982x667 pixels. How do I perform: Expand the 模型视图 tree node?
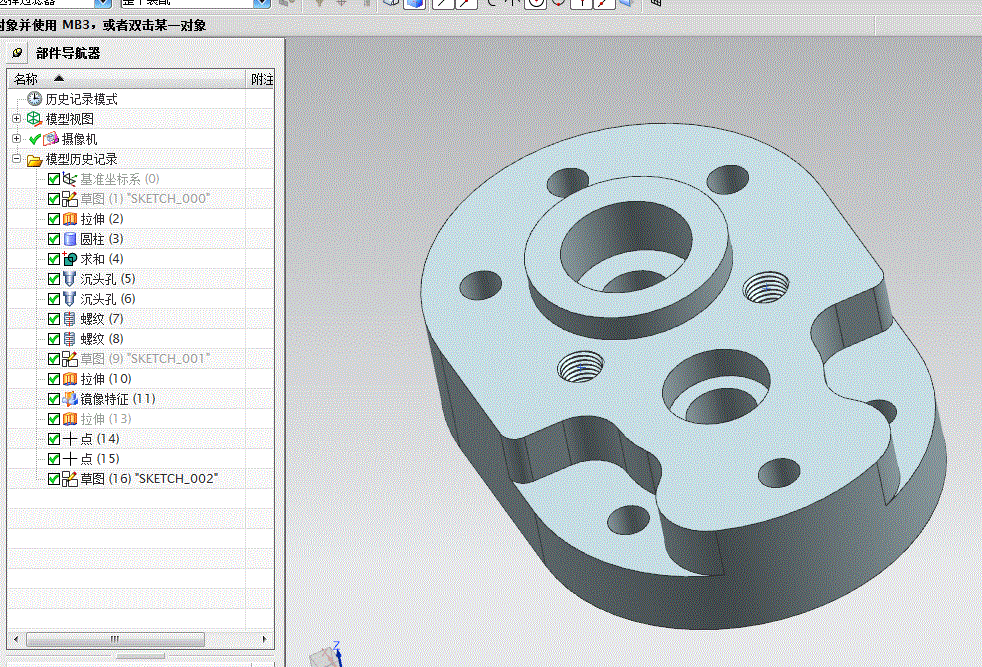(x=16, y=118)
